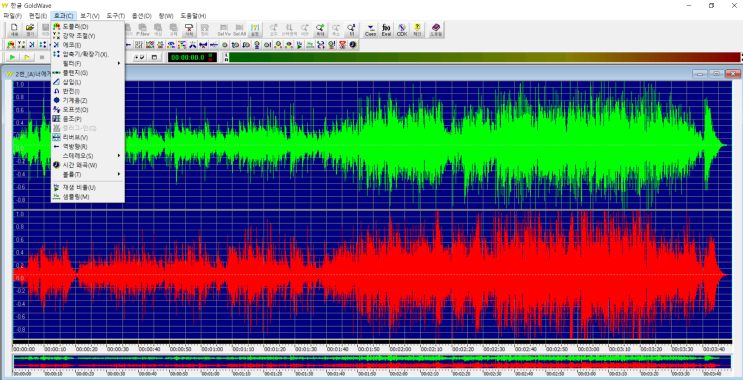
Task: Choose 재생 비율(U) menu entry
Action: click(x=88, y=187)
